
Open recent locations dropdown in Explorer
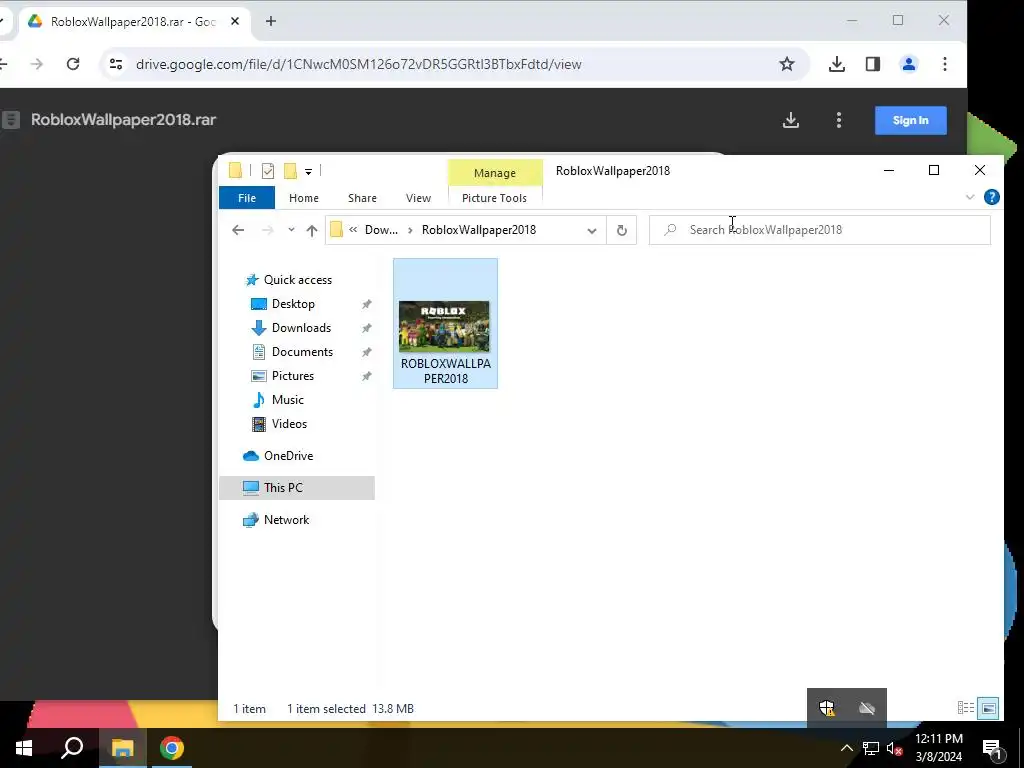[x=291, y=230]
